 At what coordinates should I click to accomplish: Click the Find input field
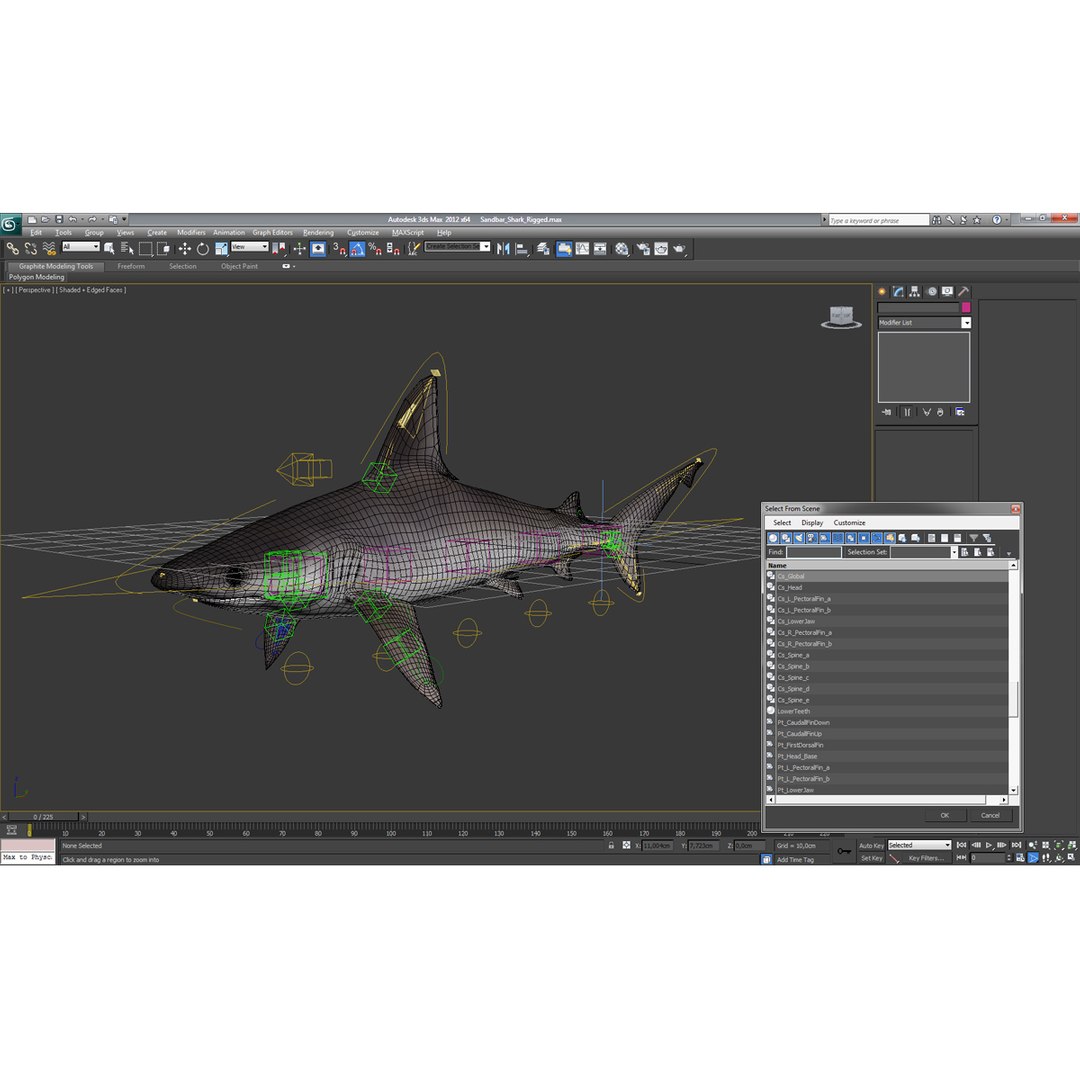[x=813, y=552]
